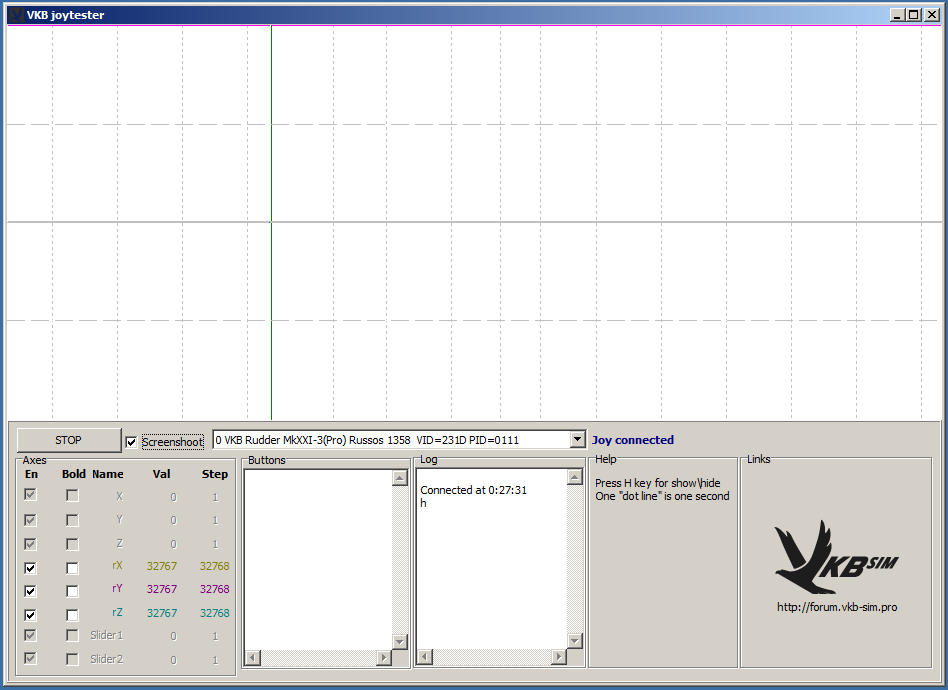Click Log panel scroll left arrow

pos(425,657)
